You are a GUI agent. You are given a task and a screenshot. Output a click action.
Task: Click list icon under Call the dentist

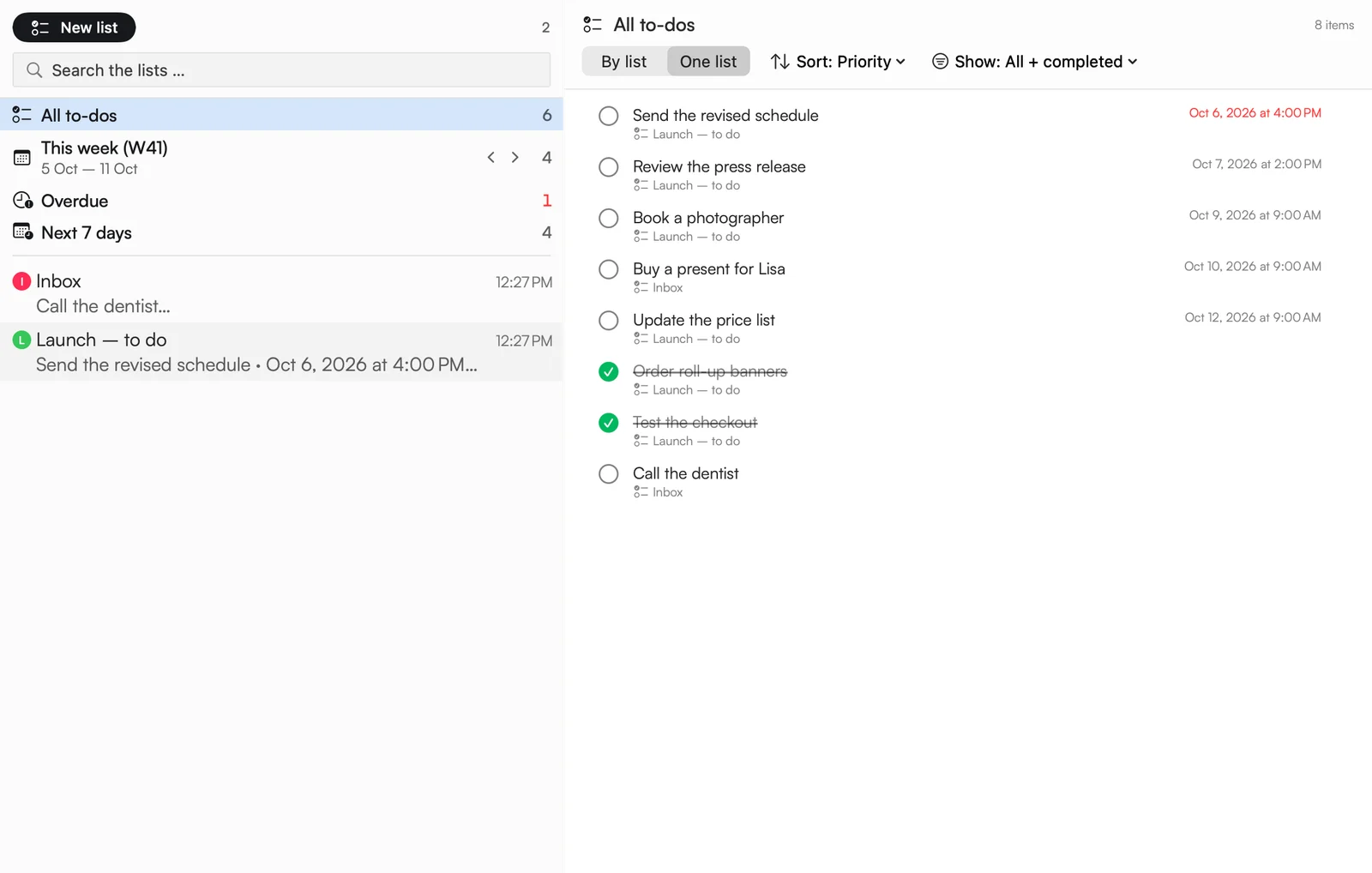(x=641, y=492)
